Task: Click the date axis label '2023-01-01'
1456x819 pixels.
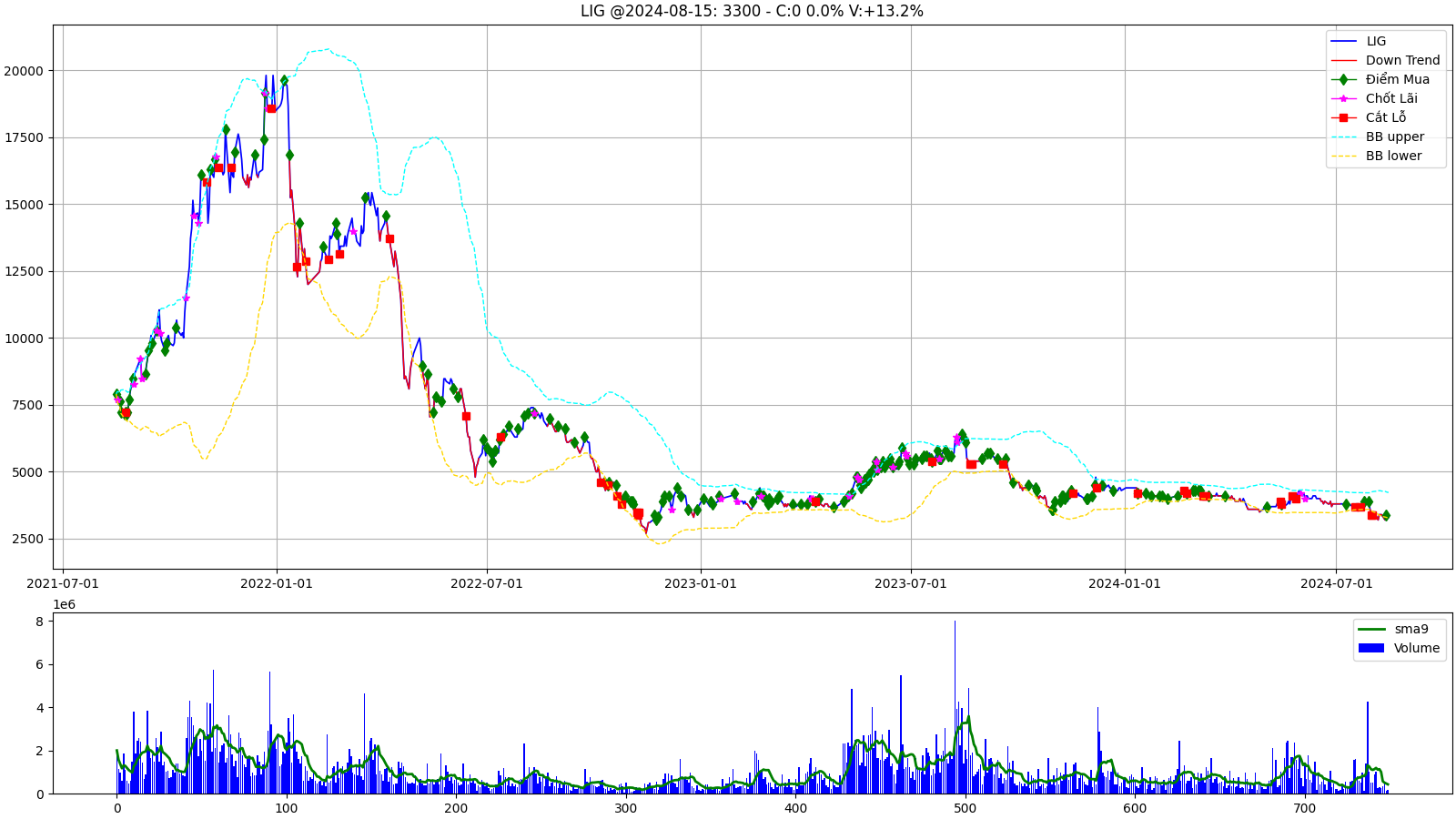Action: (x=701, y=583)
